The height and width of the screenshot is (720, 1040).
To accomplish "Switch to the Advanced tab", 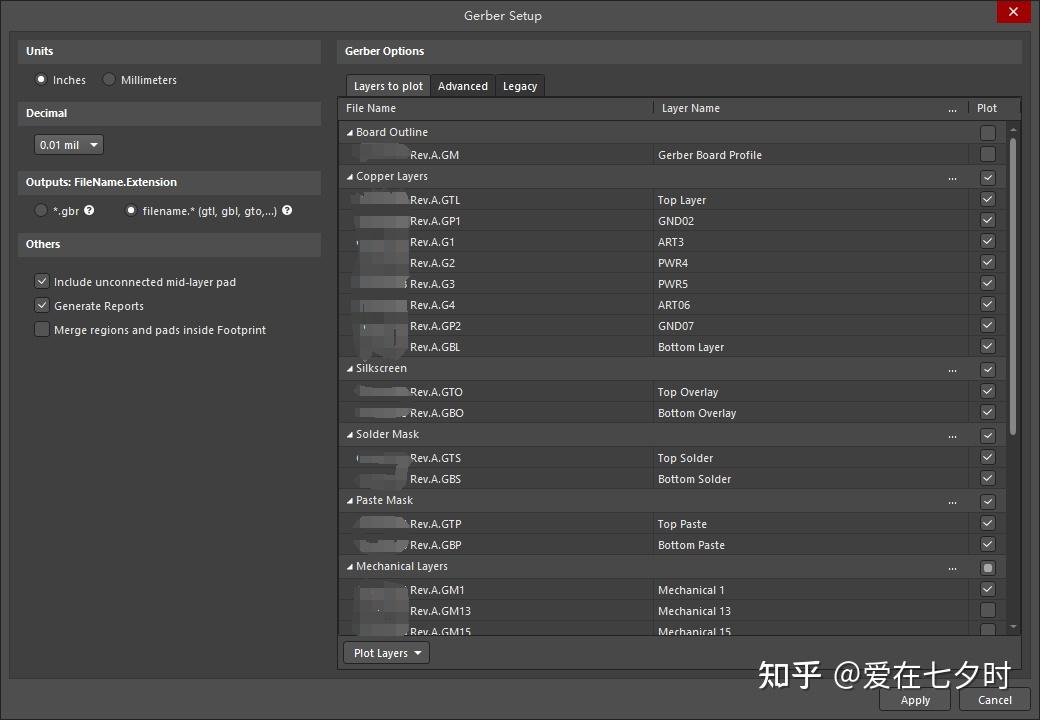I will tap(463, 86).
